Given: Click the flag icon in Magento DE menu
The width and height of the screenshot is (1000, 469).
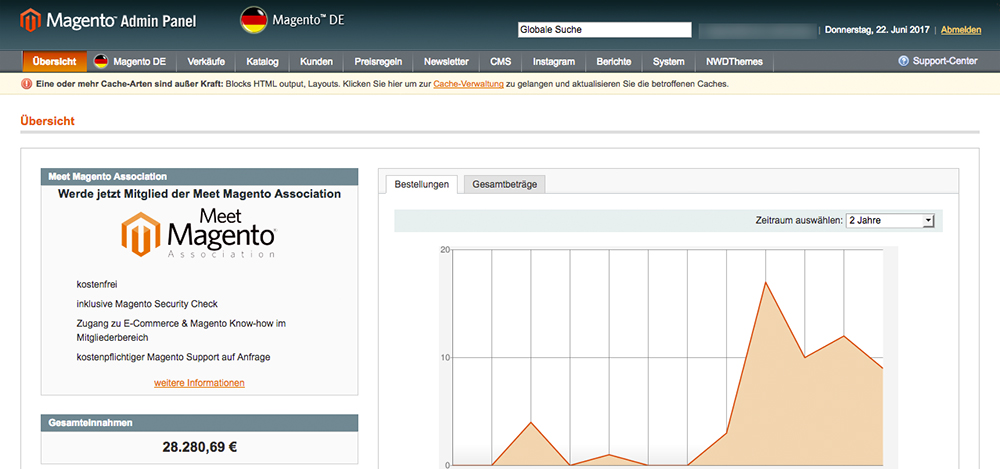Looking at the screenshot, I should [x=101, y=62].
